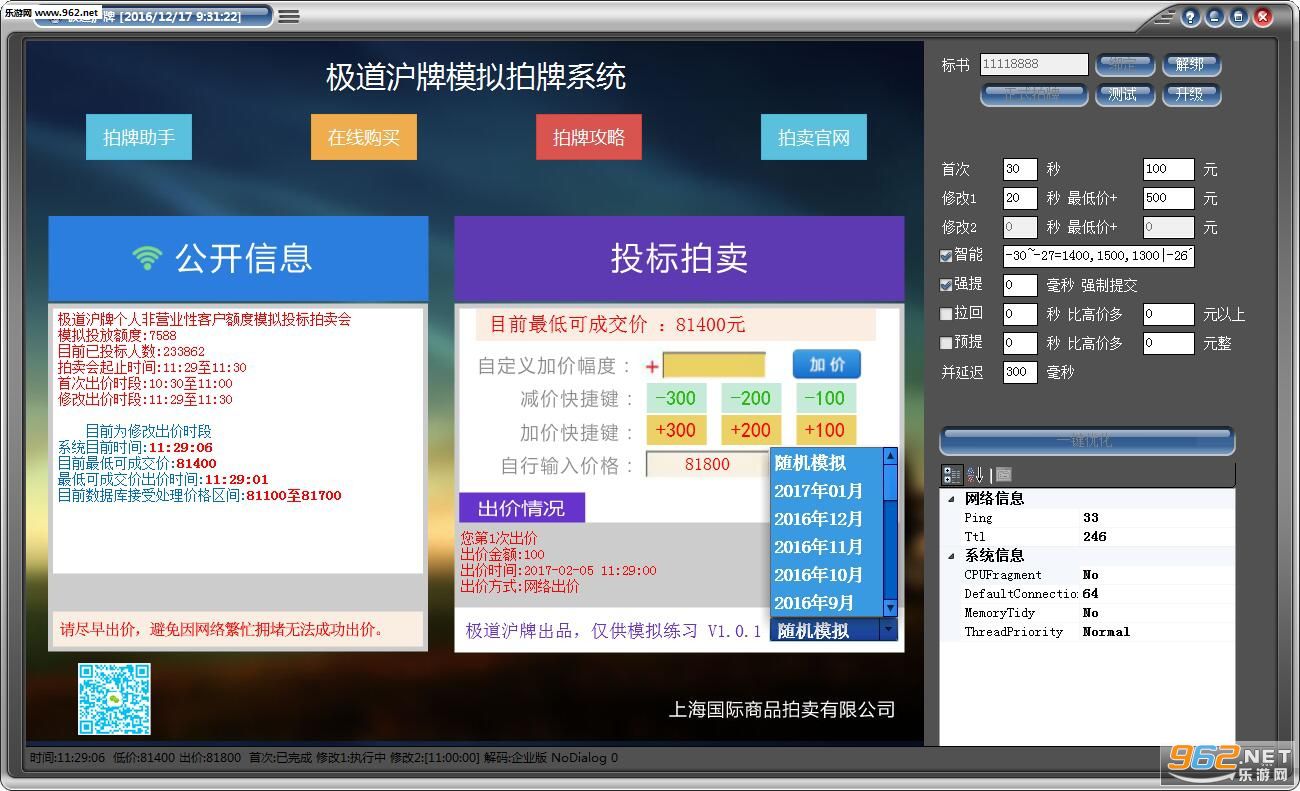Open the 在线购买 tile

(x=364, y=137)
